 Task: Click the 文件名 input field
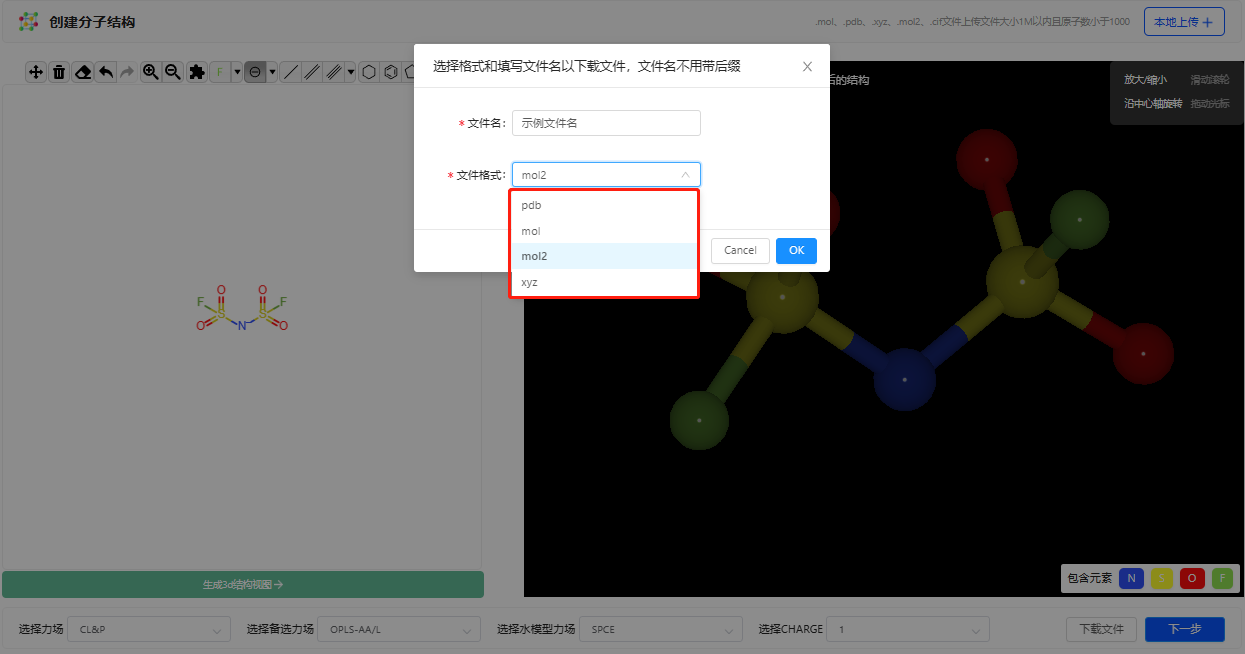coord(606,123)
